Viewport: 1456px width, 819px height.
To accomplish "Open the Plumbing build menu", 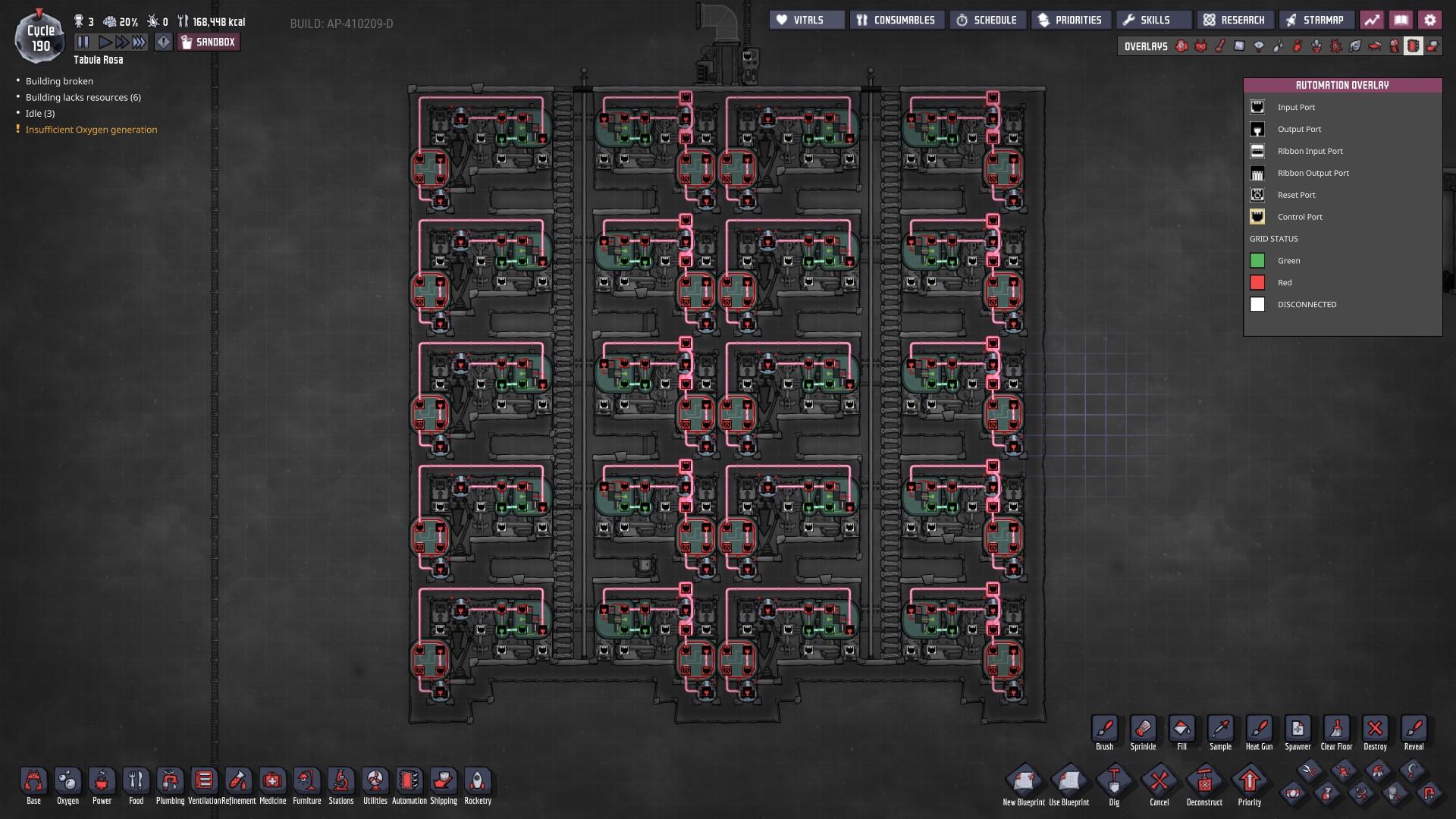I will coord(170,782).
